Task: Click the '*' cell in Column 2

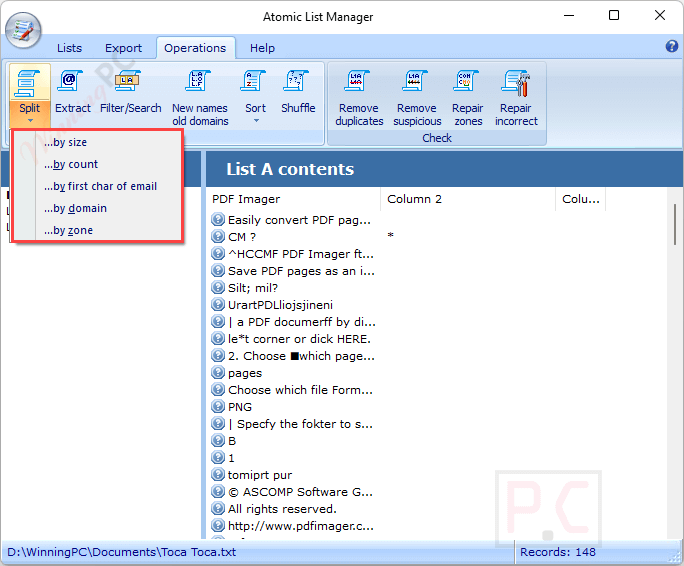Action: click(x=390, y=236)
